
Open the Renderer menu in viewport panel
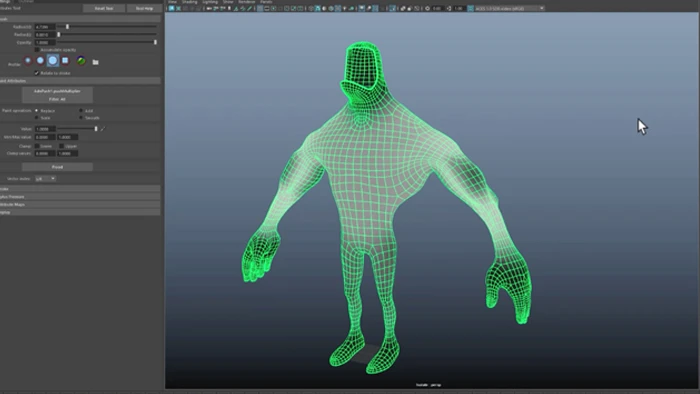coord(247,2)
